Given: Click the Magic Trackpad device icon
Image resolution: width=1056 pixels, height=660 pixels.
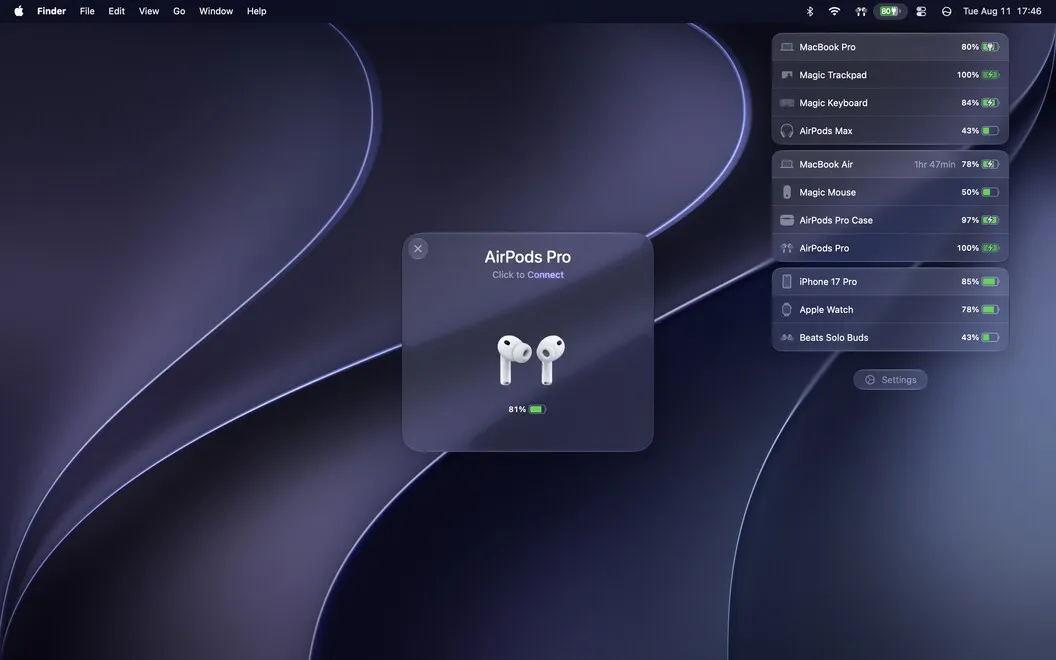Looking at the screenshot, I should (x=787, y=75).
